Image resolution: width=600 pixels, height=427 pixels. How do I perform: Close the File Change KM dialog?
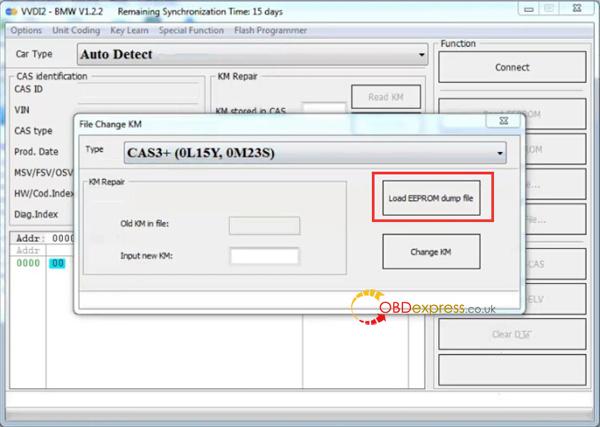504,121
